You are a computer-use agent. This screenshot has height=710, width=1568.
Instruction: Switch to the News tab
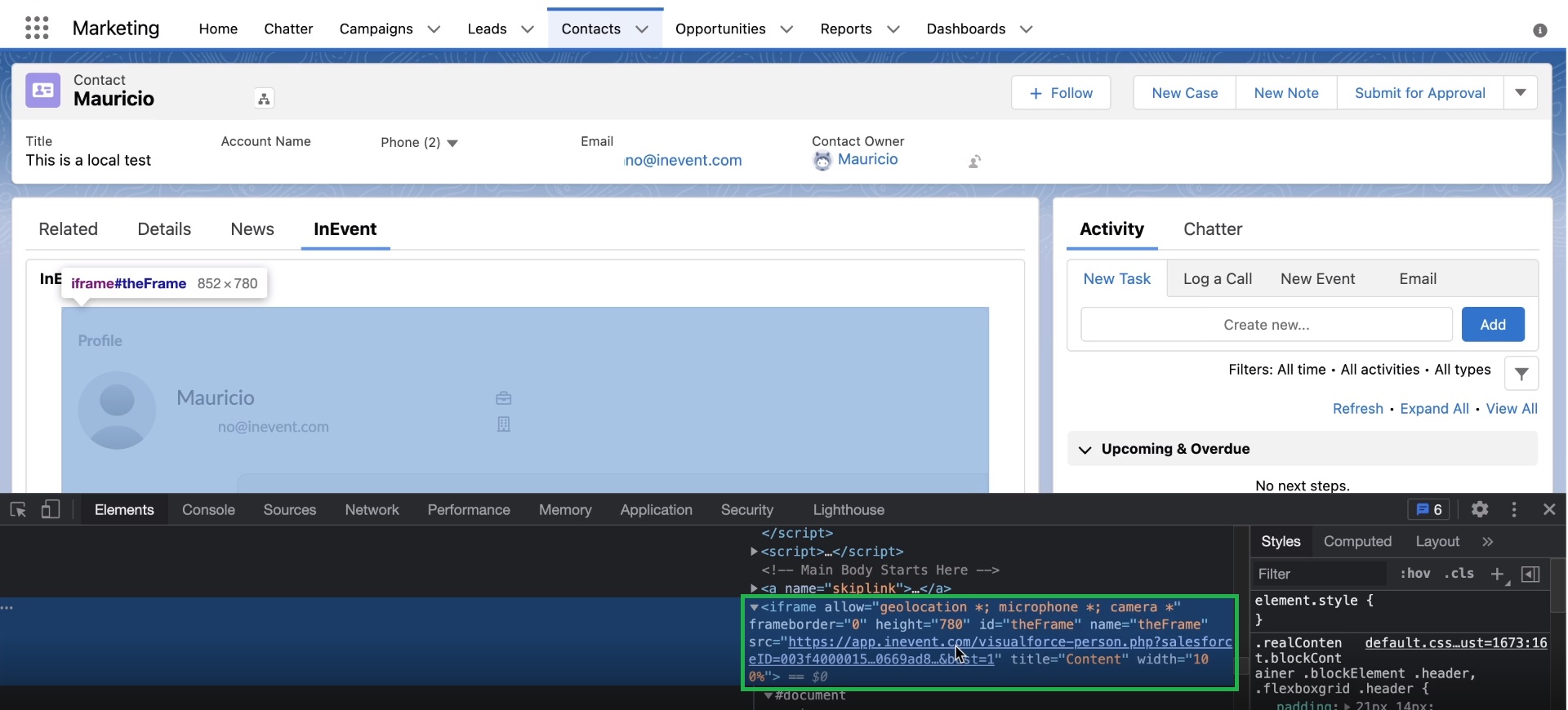pyautogui.click(x=252, y=229)
